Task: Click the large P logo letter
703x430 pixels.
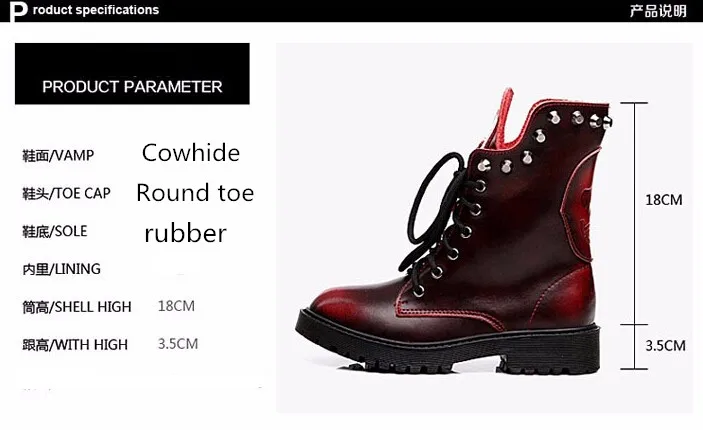Action: 18,11
